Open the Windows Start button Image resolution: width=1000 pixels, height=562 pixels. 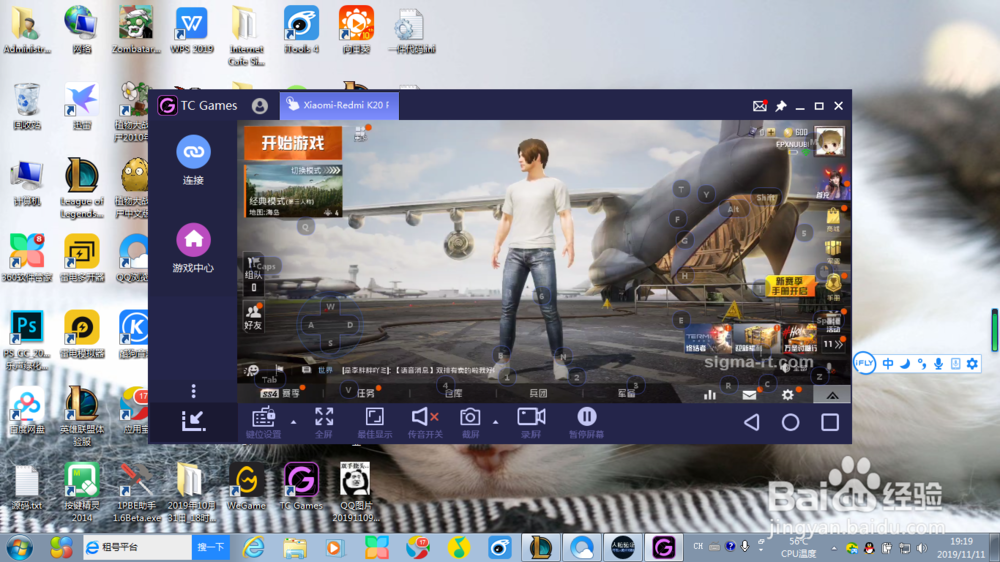tap(19, 548)
